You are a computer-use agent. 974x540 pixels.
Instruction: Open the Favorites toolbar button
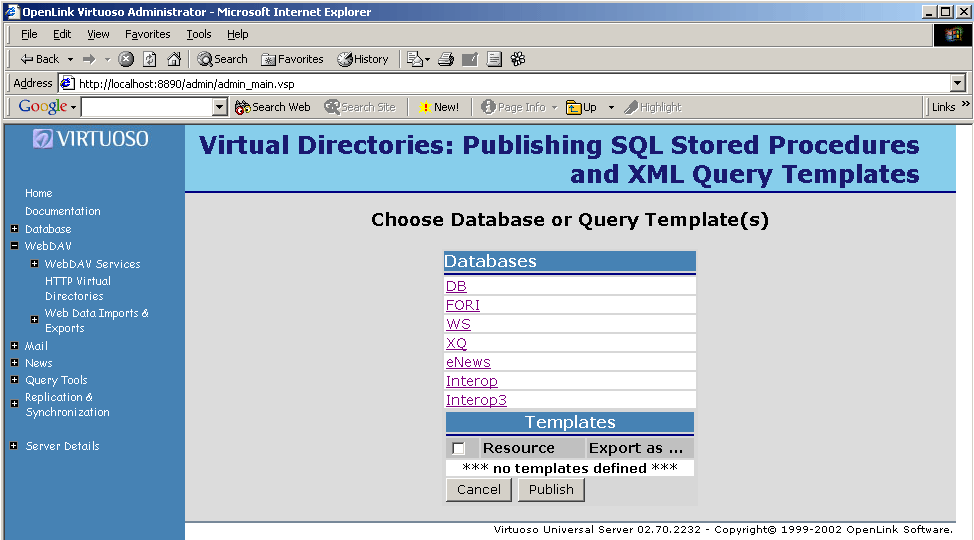pos(292,59)
